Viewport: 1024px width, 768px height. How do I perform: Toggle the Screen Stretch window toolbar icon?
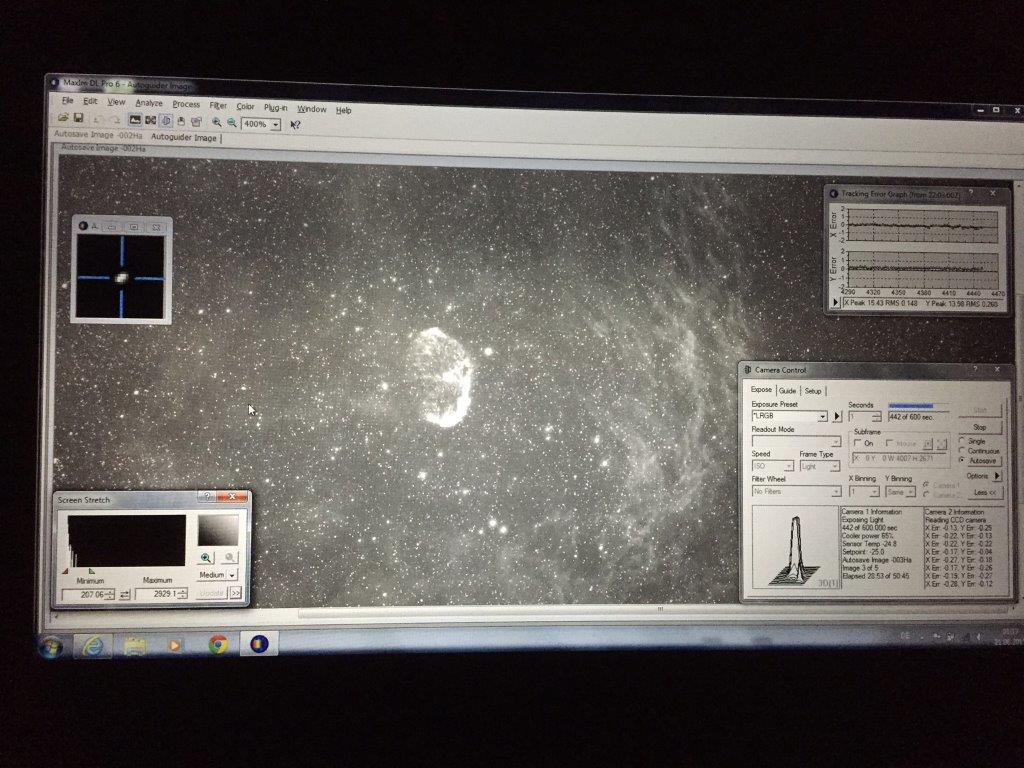[x=135, y=120]
